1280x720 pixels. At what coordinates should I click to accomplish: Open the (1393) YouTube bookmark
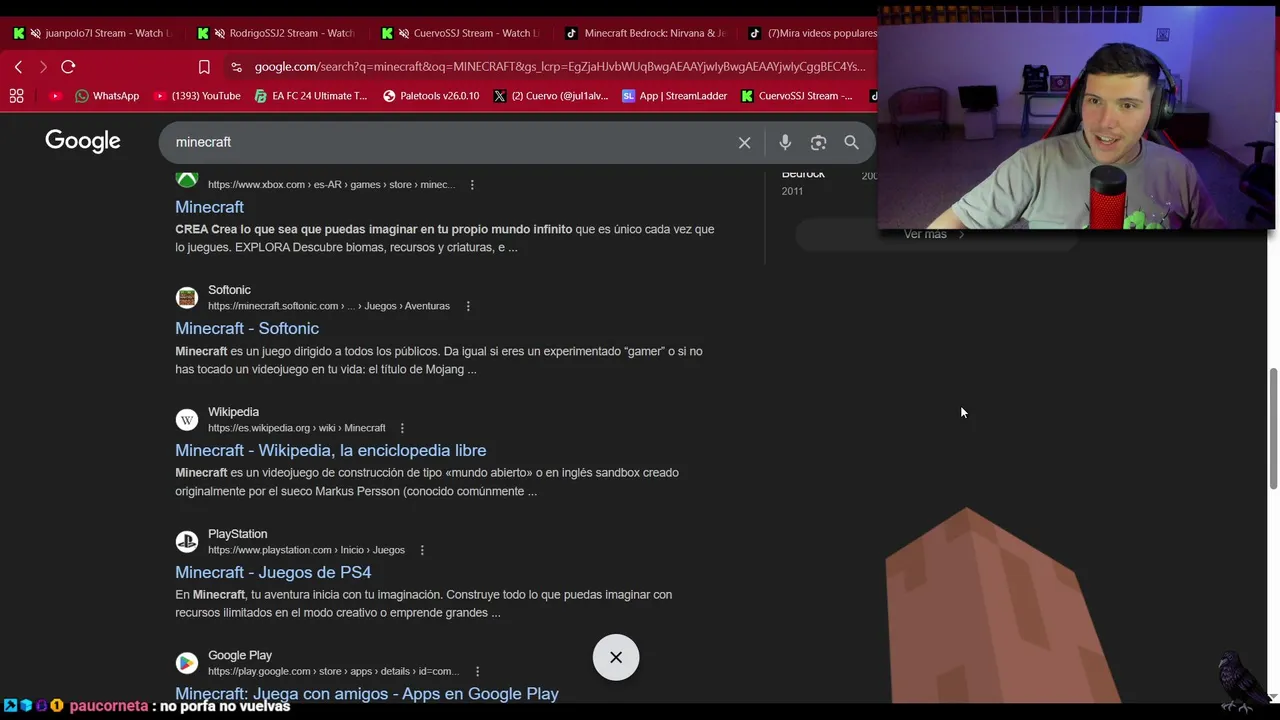[197, 96]
